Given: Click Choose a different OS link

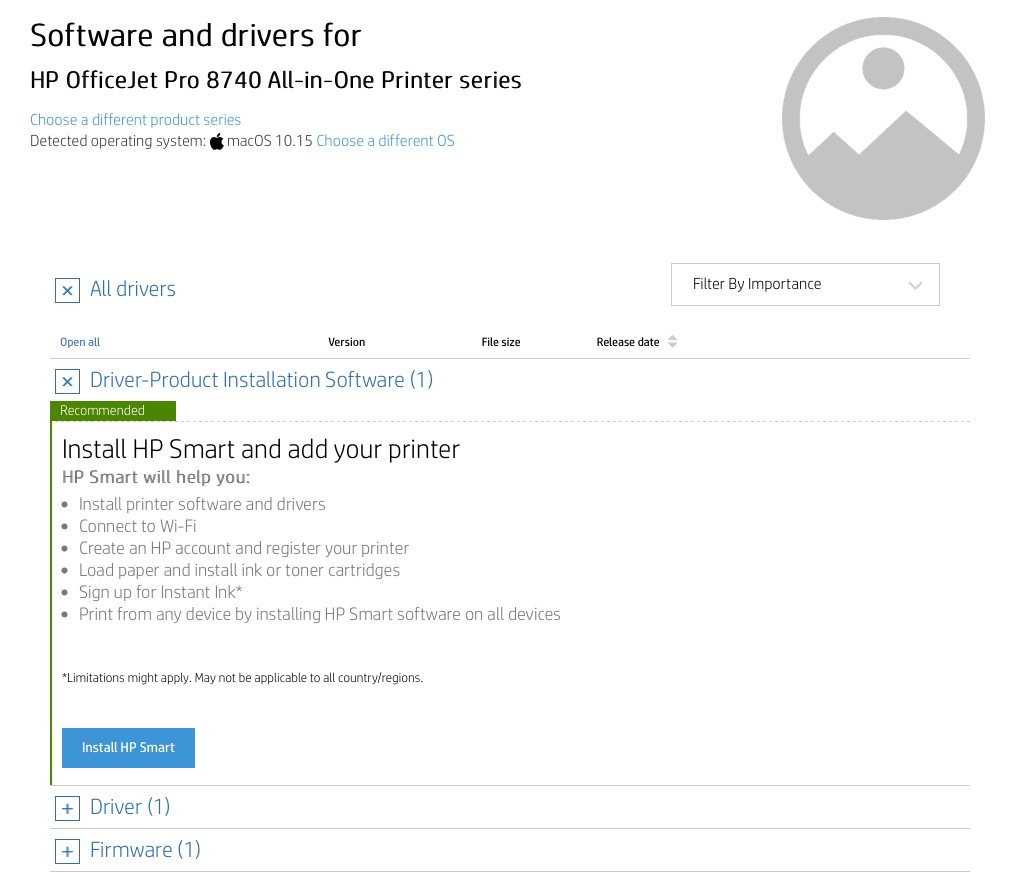Looking at the screenshot, I should click(385, 140).
